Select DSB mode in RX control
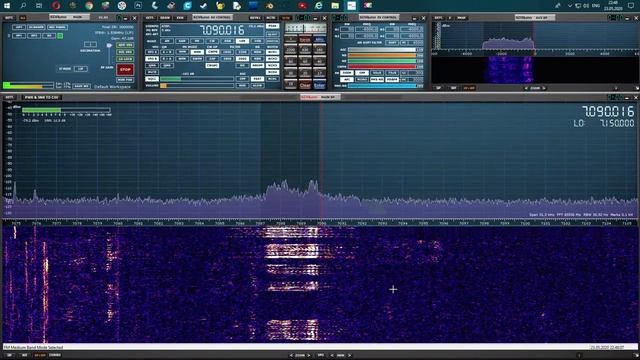 pyautogui.click(x=227, y=41)
